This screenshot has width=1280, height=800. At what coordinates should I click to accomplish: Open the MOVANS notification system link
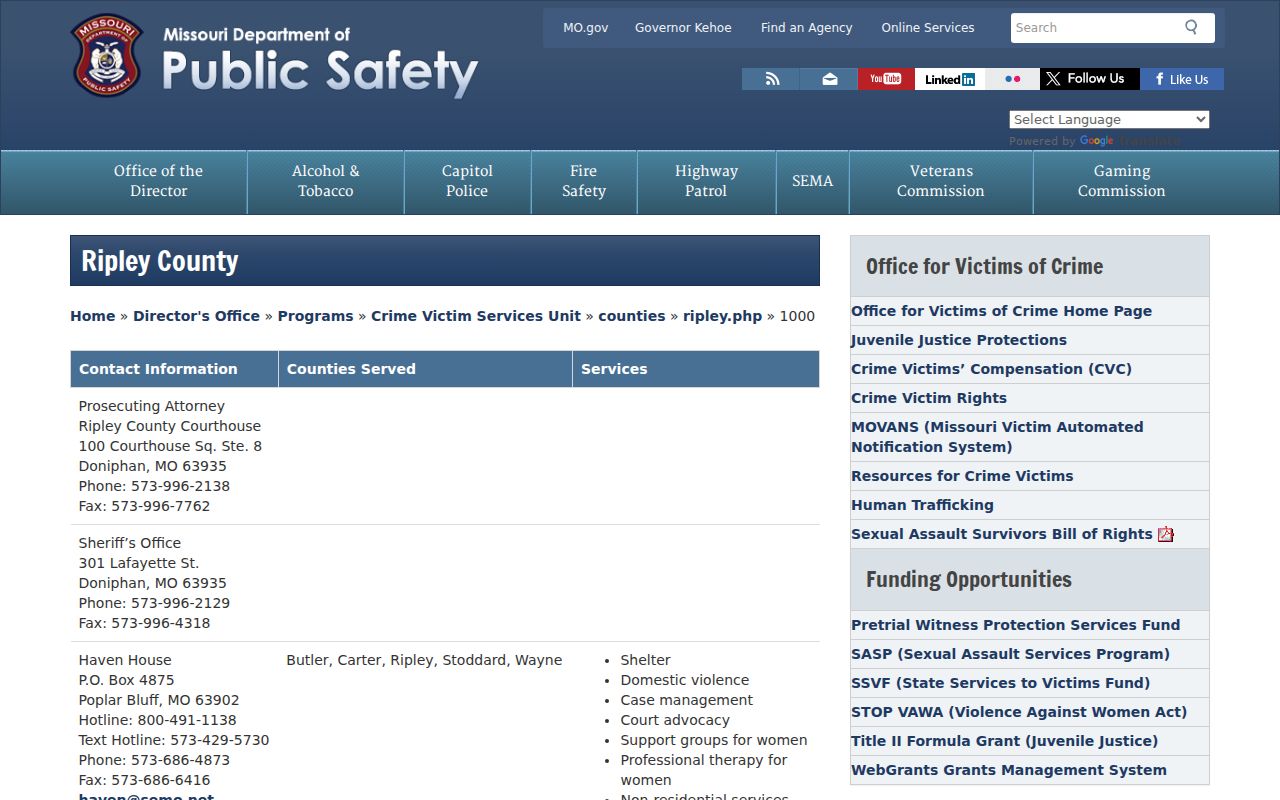[997, 437]
